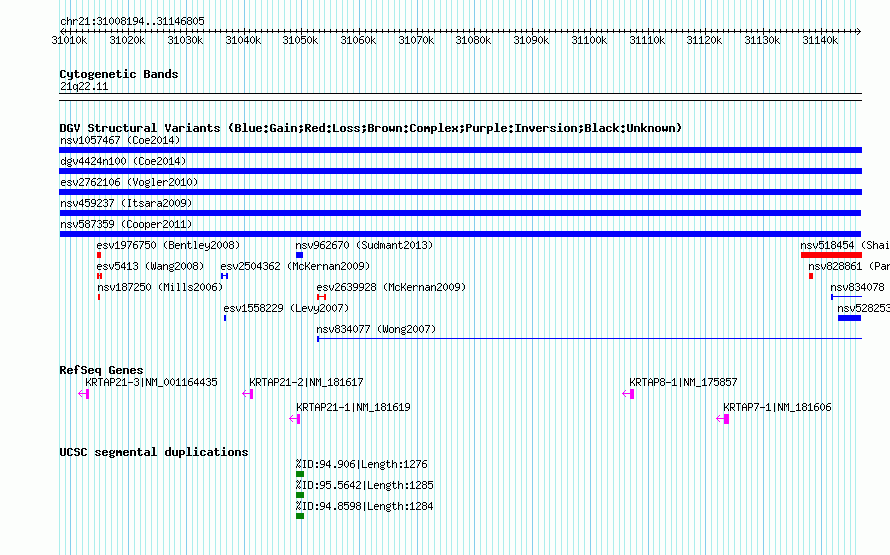Open nsv834077 (Wong2007) label
This screenshot has height=555, width=890.
[x=376, y=329]
